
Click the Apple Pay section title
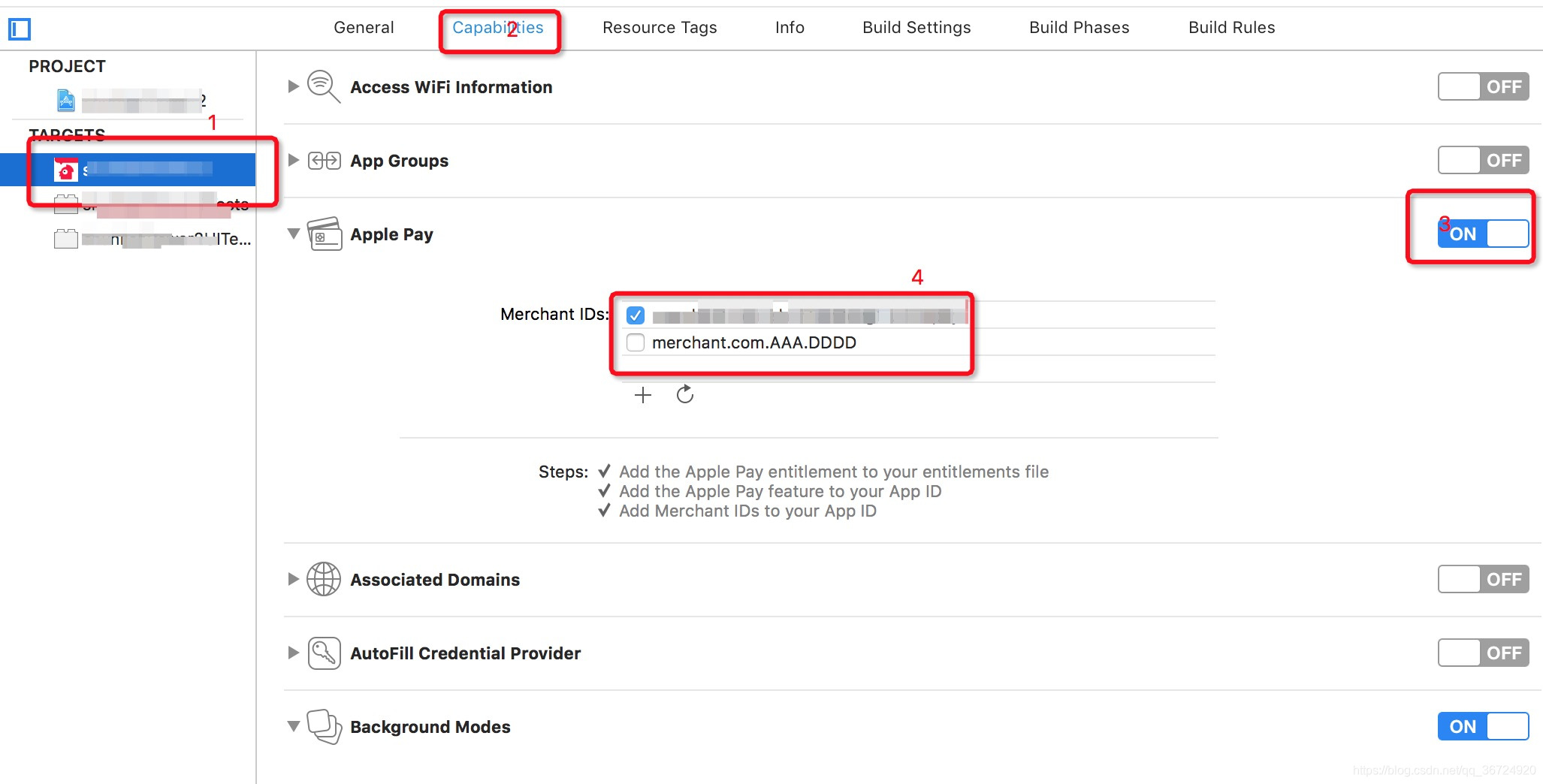[x=391, y=234]
